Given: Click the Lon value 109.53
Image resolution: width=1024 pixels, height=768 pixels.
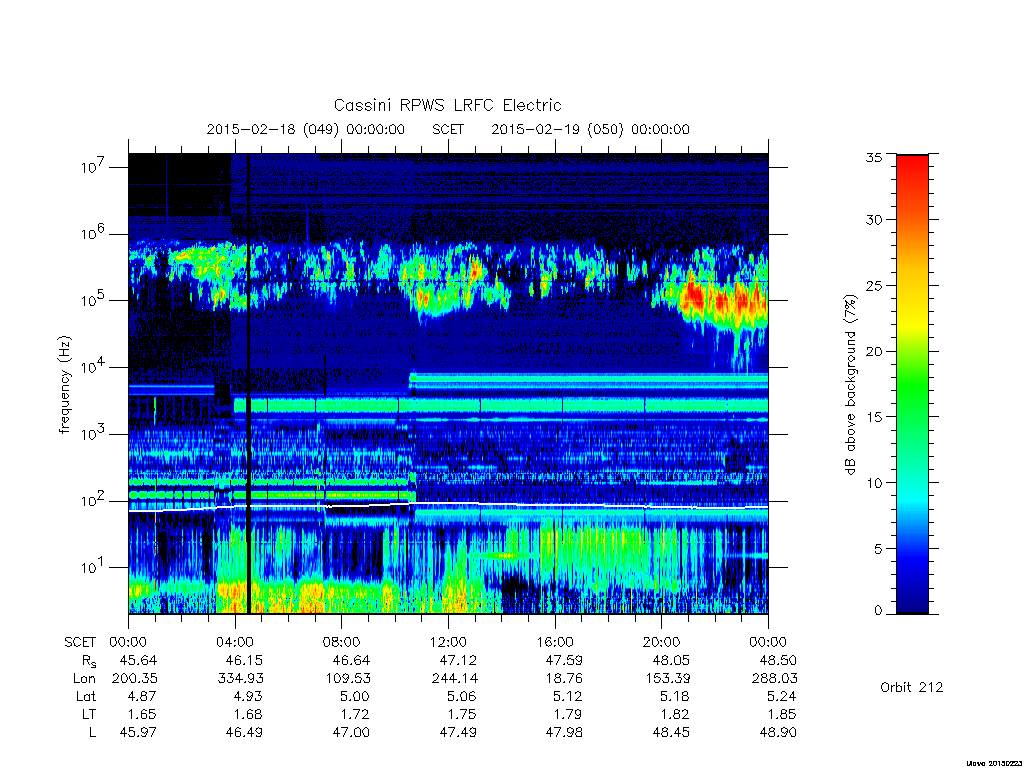Looking at the screenshot, I should pyautogui.click(x=348, y=679).
